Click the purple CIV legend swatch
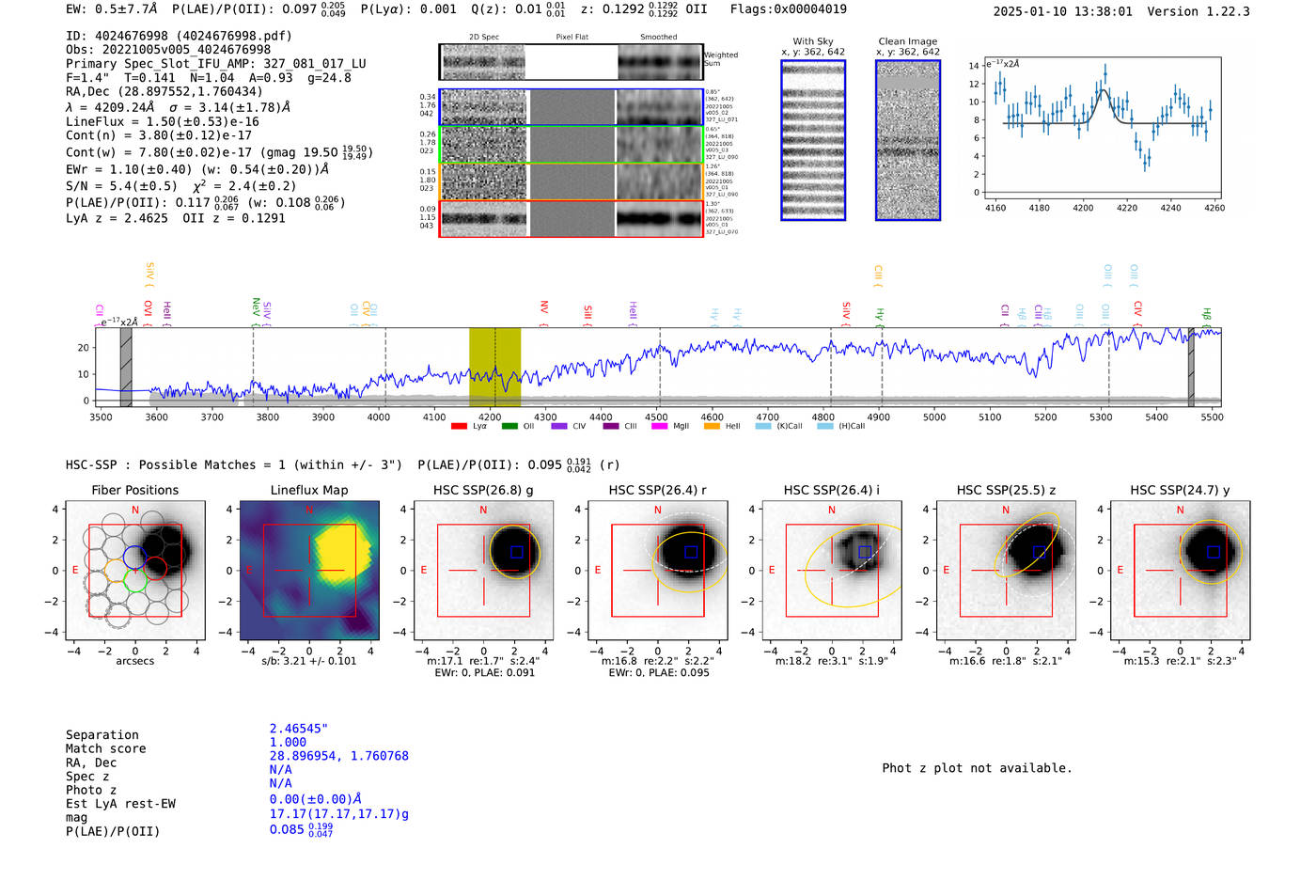 559,426
